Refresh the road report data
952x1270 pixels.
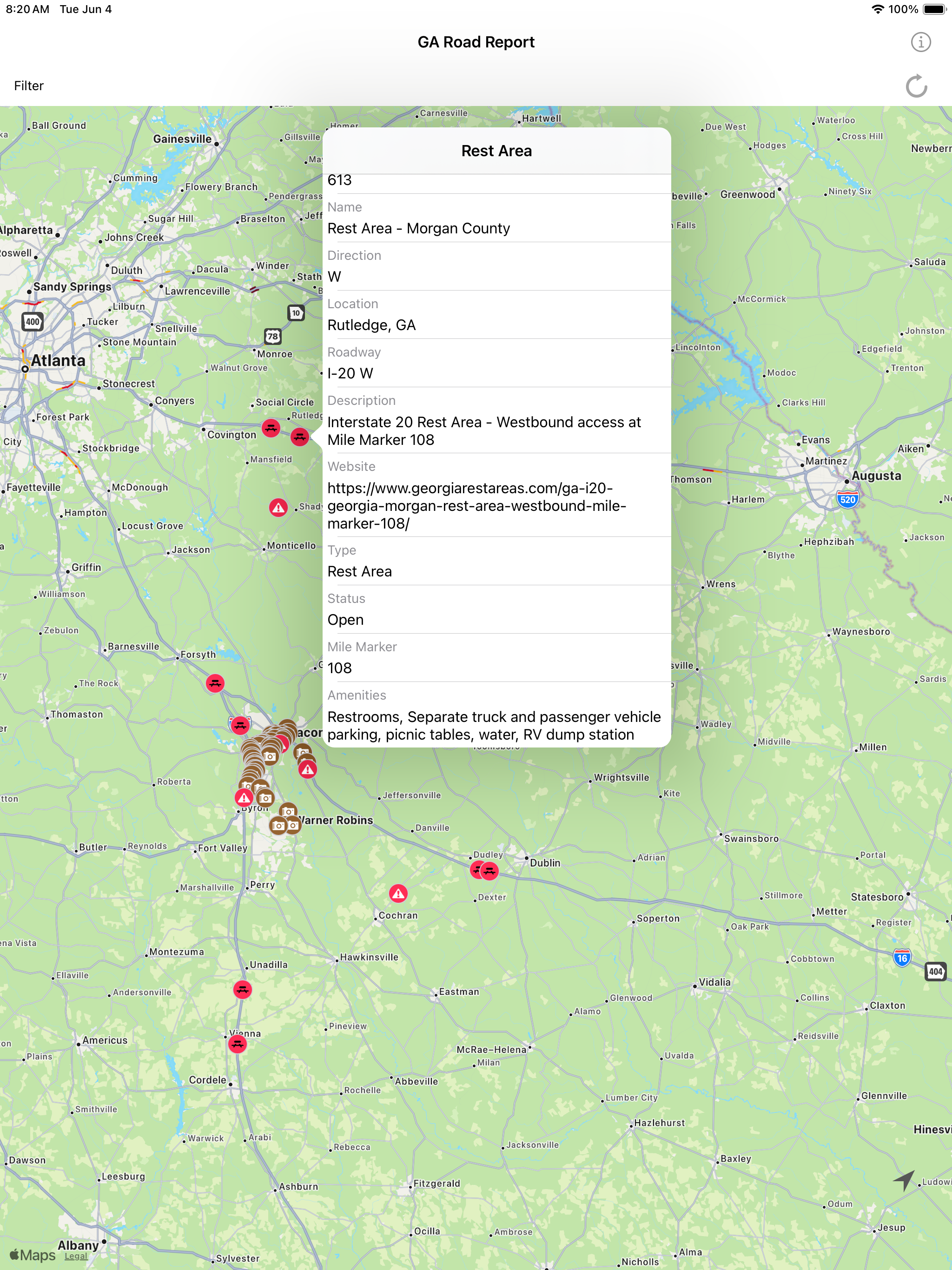pos(916,86)
